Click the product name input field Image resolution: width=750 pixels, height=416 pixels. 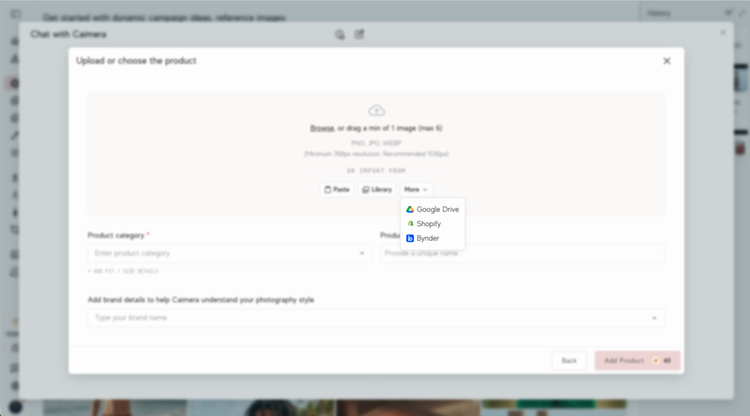(x=522, y=253)
